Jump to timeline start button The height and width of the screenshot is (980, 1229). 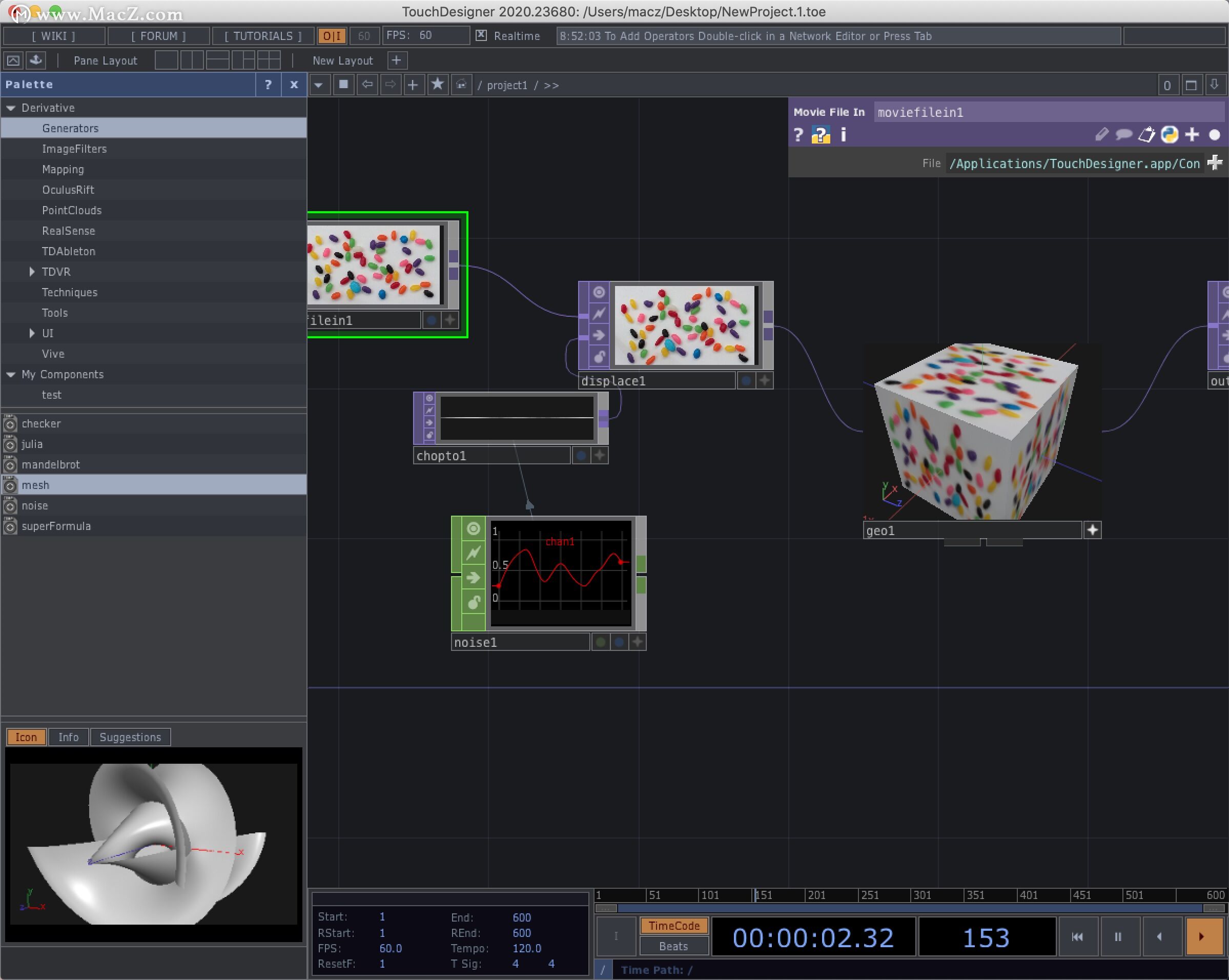1077,936
